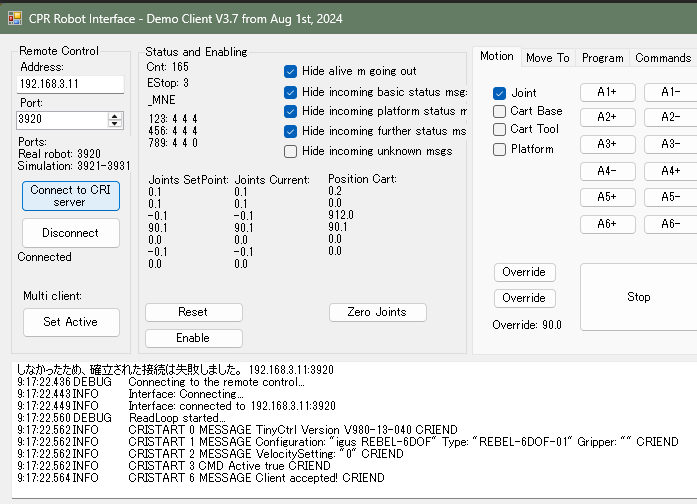The image size is (697, 504).
Task: Click the Address input field
Action: coord(70,84)
